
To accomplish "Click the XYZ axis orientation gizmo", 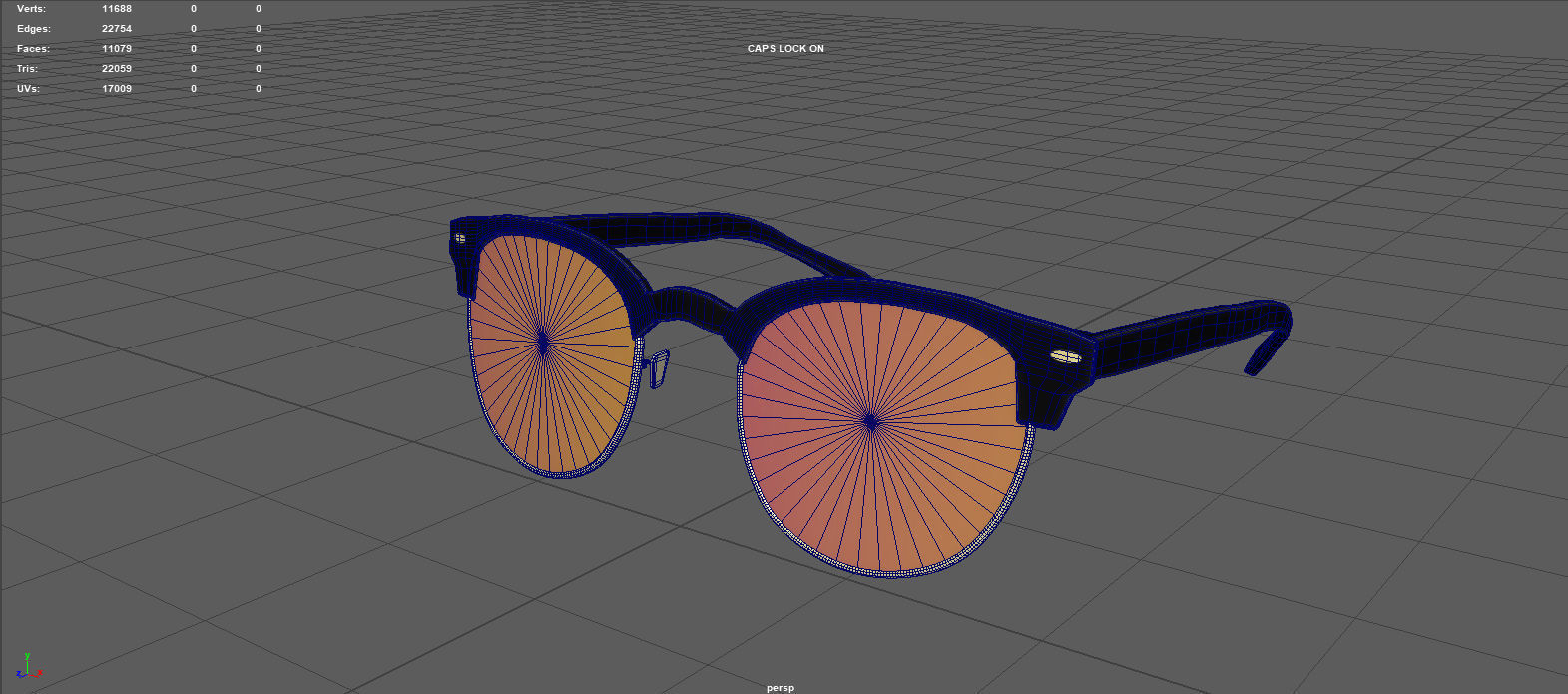I will [x=27, y=666].
